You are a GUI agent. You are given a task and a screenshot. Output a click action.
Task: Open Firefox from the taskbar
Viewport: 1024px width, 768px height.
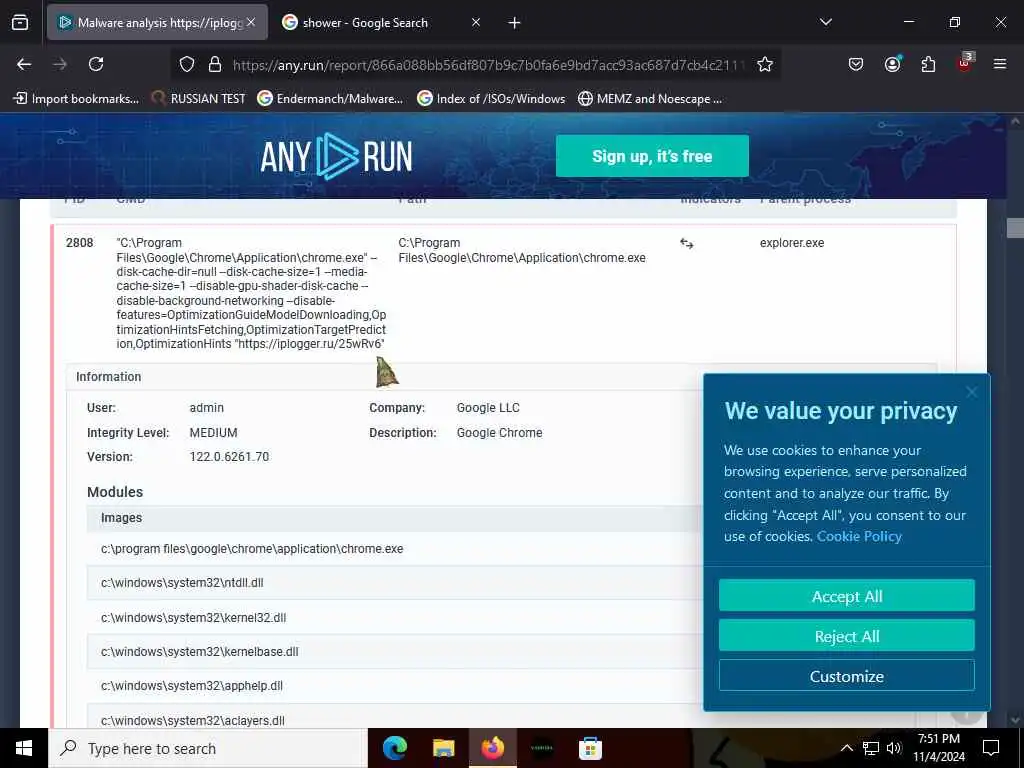tap(493, 748)
